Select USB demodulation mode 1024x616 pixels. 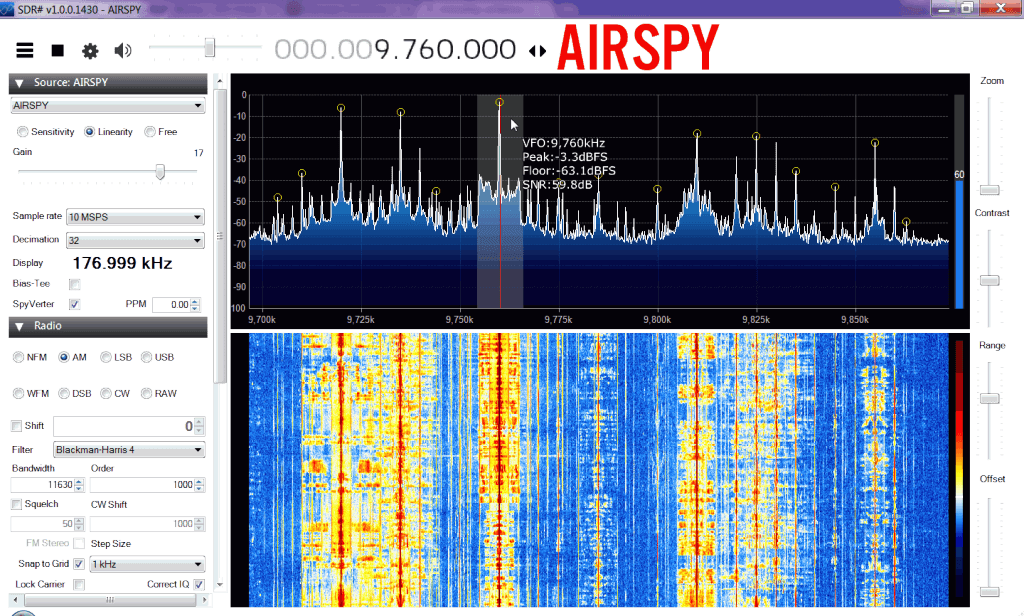147,357
